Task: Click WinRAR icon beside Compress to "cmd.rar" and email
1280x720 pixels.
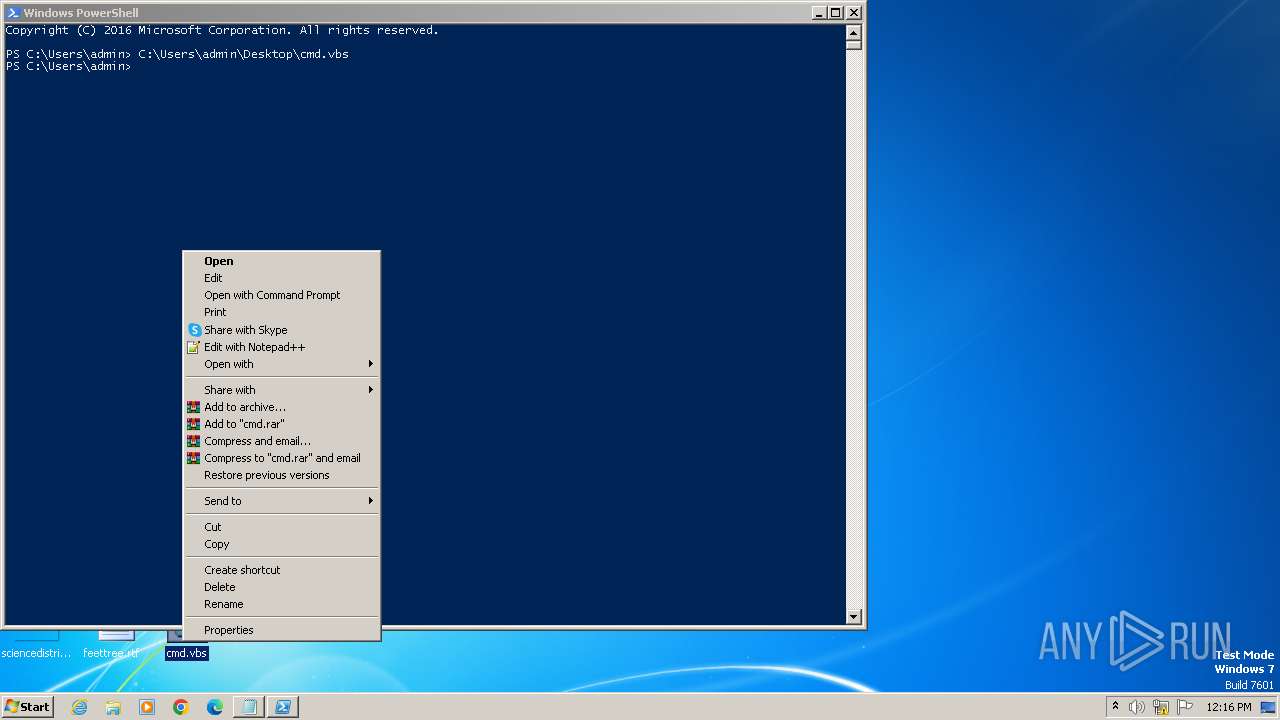Action: 194,458
